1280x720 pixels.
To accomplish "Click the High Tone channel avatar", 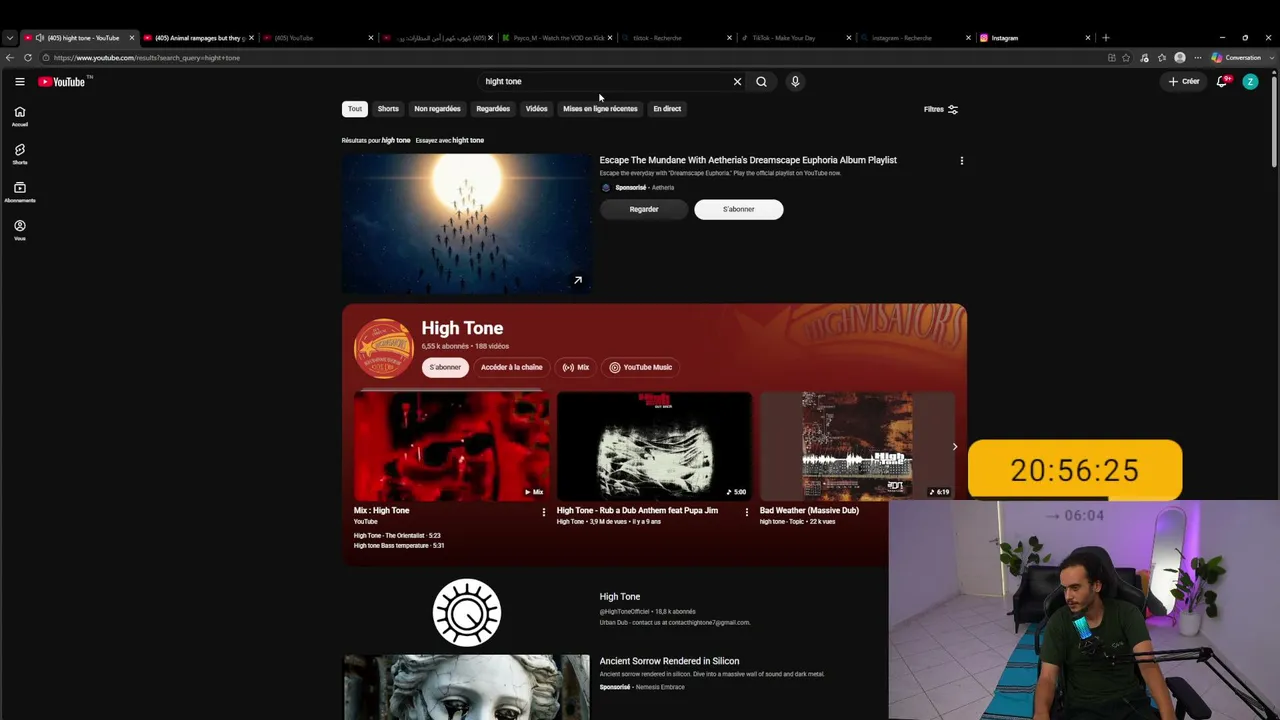I will [x=384, y=348].
